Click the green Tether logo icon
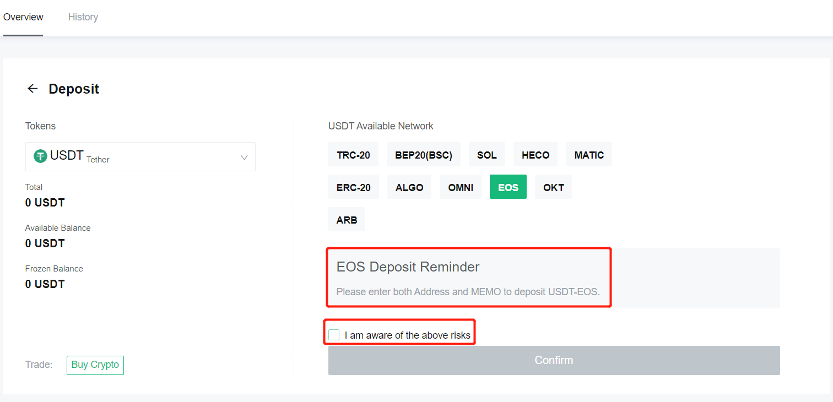The width and height of the screenshot is (833, 402). [40, 156]
